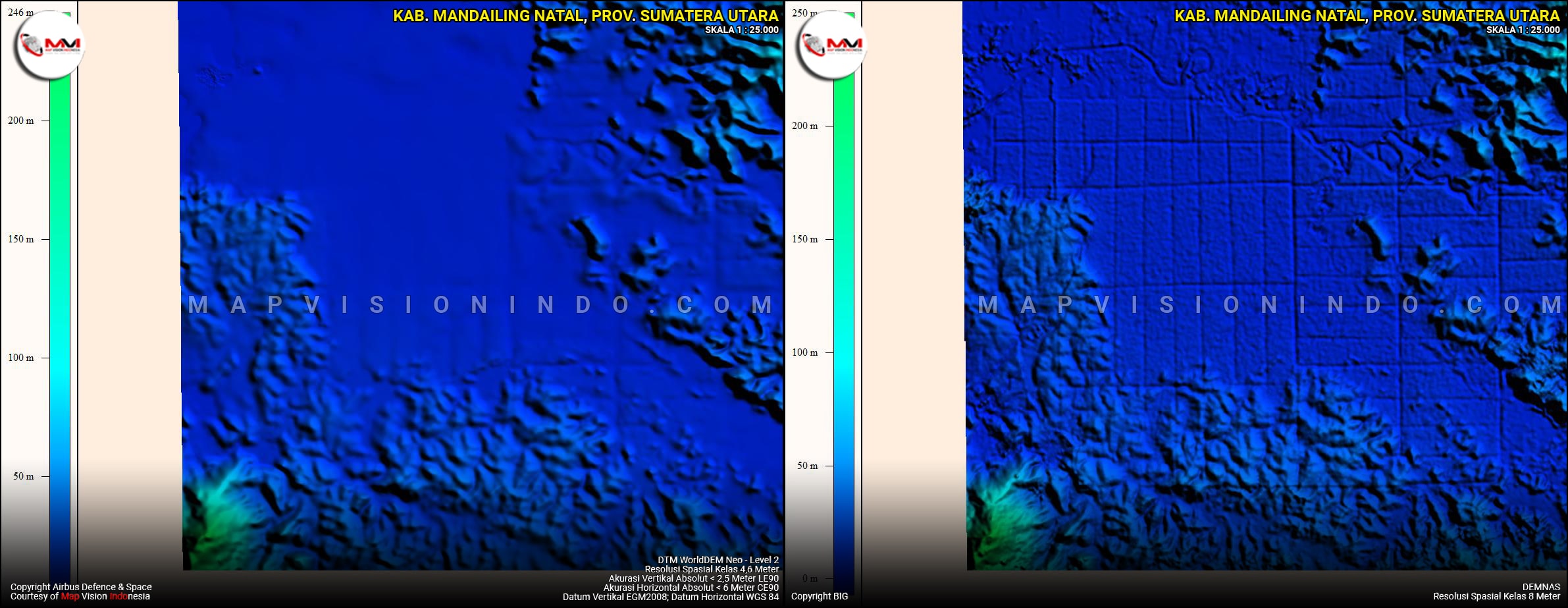Select 'DTM WorldDEM Neo - Level 2' label
This screenshot has height=608, width=1568.
pos(718,560)
